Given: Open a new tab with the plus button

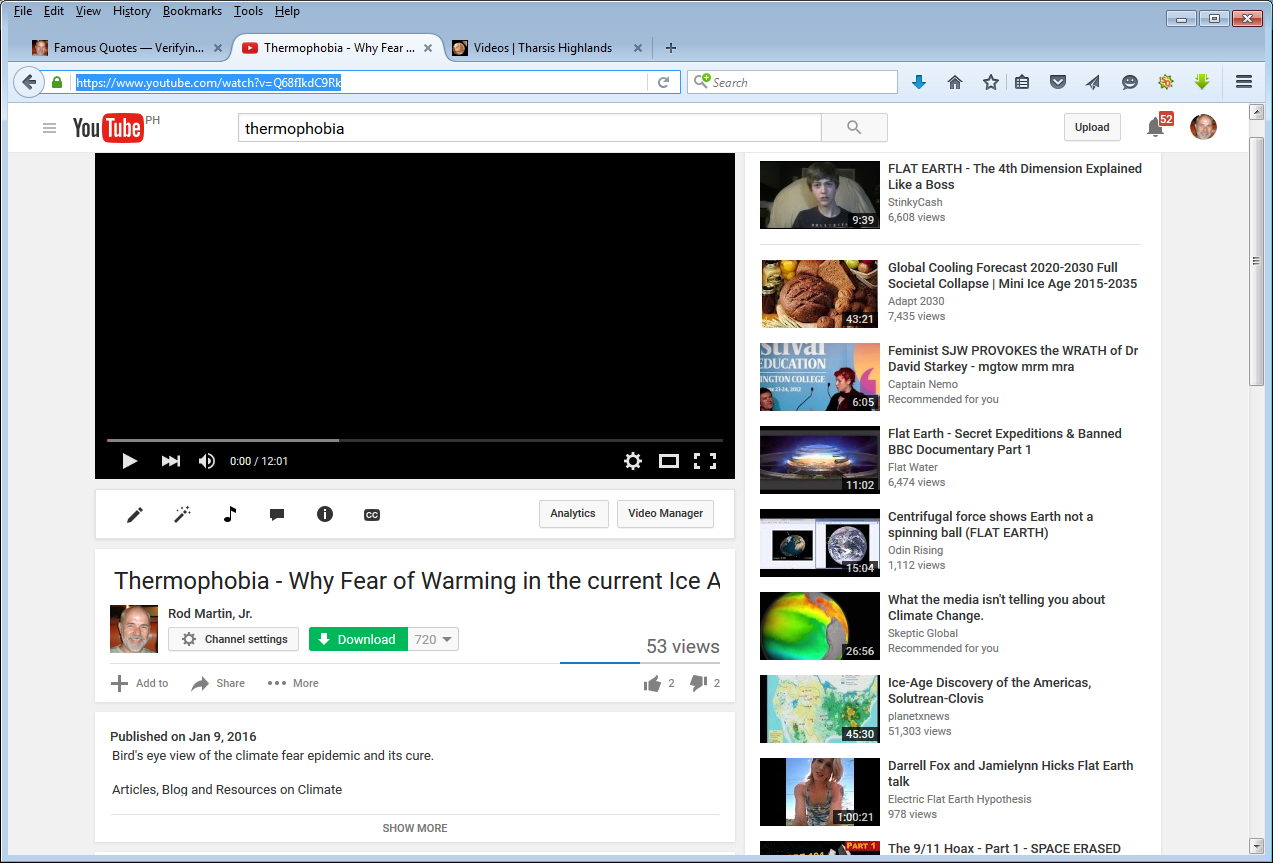Looking at the screenshot, I should [x=671, y=48].
